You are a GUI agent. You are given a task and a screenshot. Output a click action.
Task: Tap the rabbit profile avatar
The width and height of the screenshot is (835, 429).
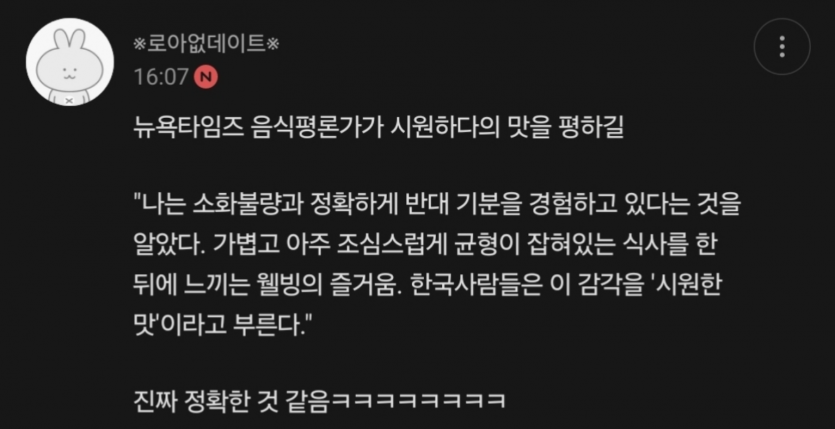point(69,62)
